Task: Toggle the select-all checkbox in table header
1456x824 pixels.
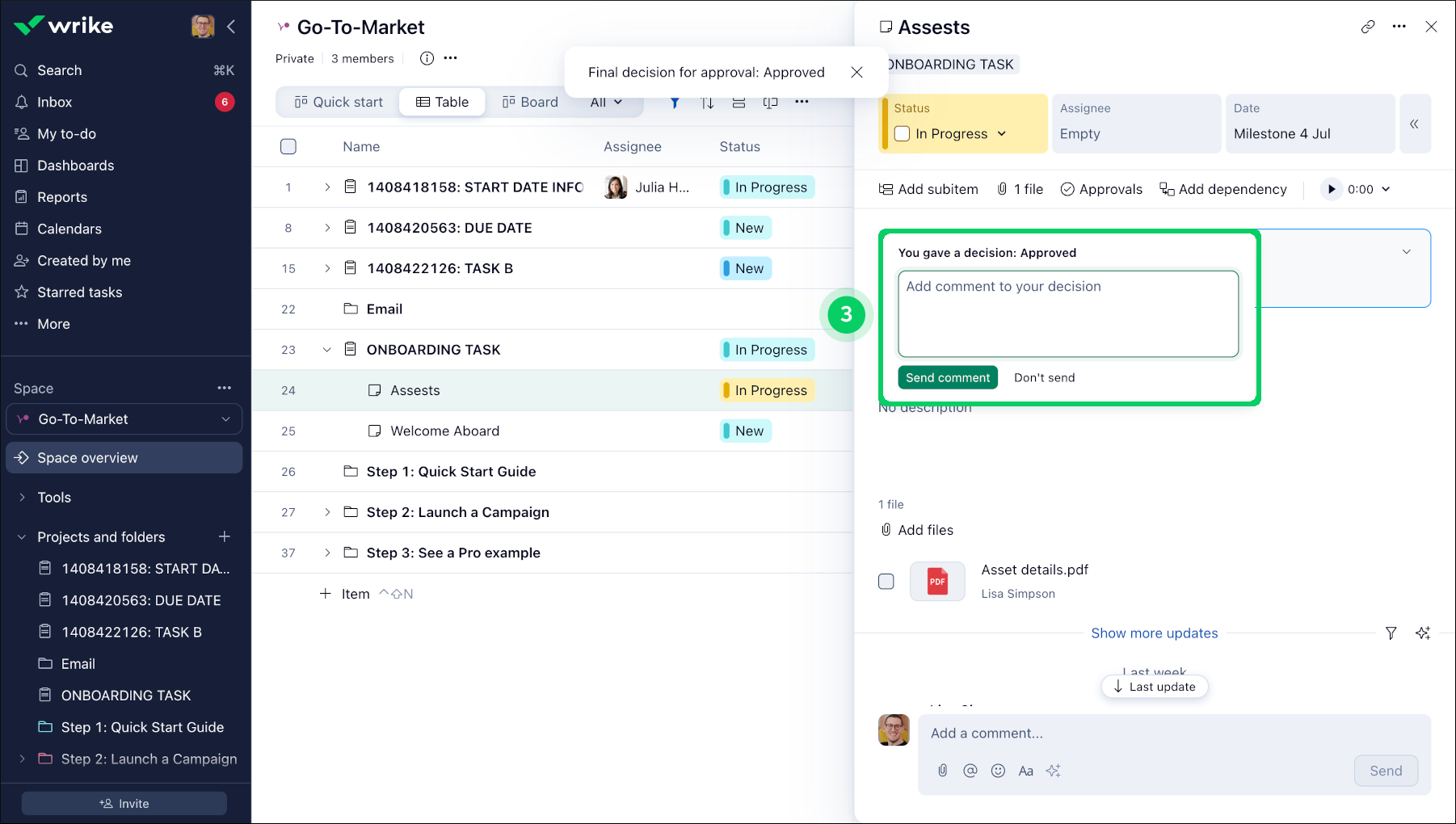Action: tap(288, 146)
